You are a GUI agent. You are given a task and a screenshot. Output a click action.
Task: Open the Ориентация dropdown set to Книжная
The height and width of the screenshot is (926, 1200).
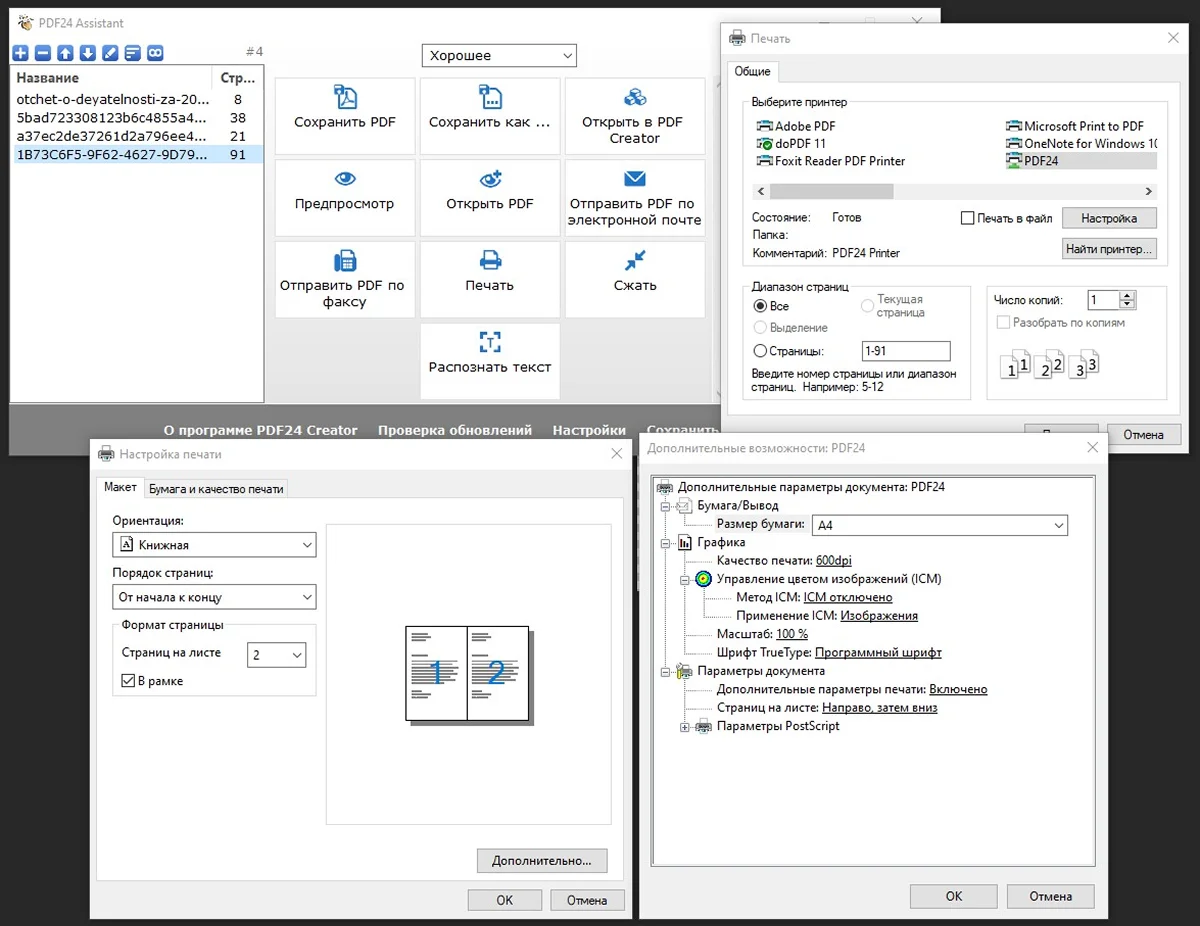[214, 545]
